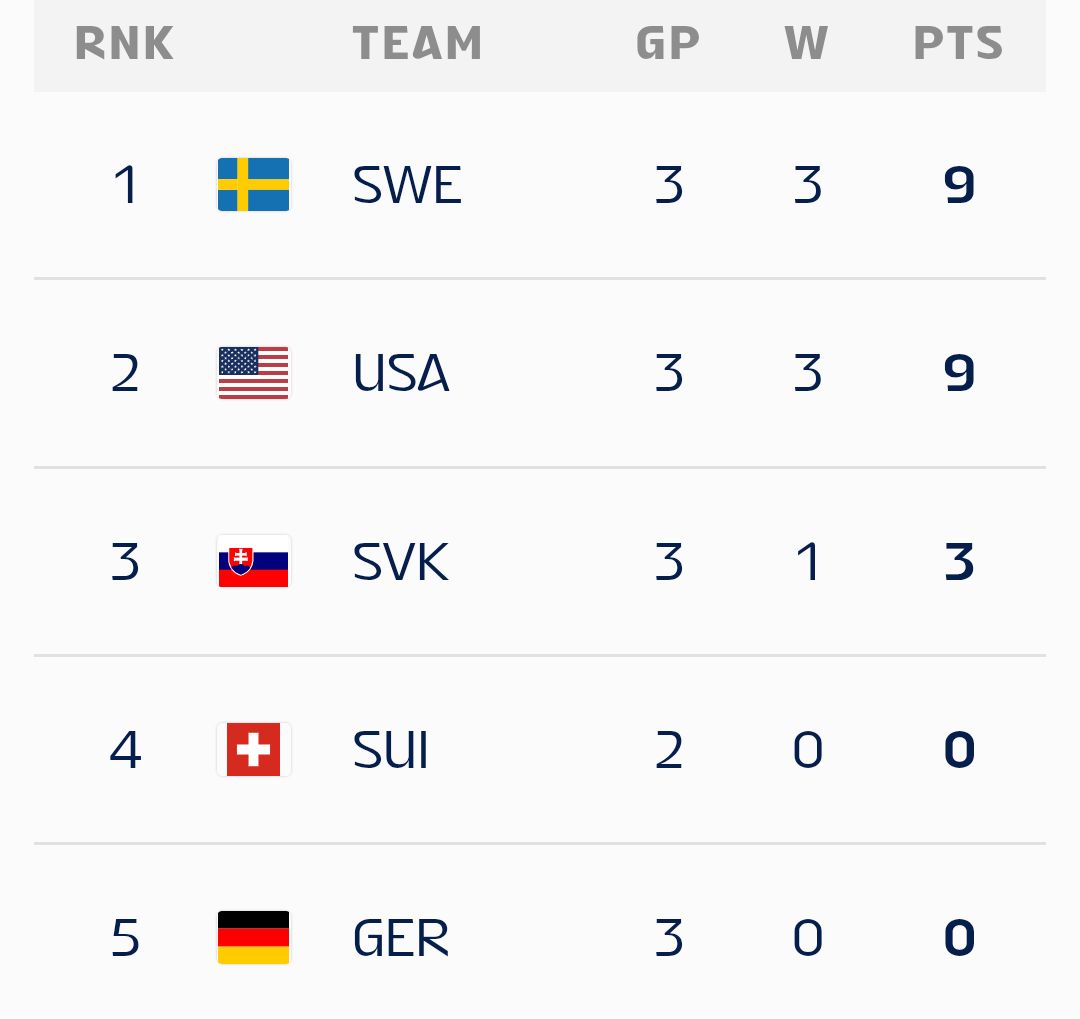Sort by the GP column header
1080x1019 pixels.
pos(668,44)
